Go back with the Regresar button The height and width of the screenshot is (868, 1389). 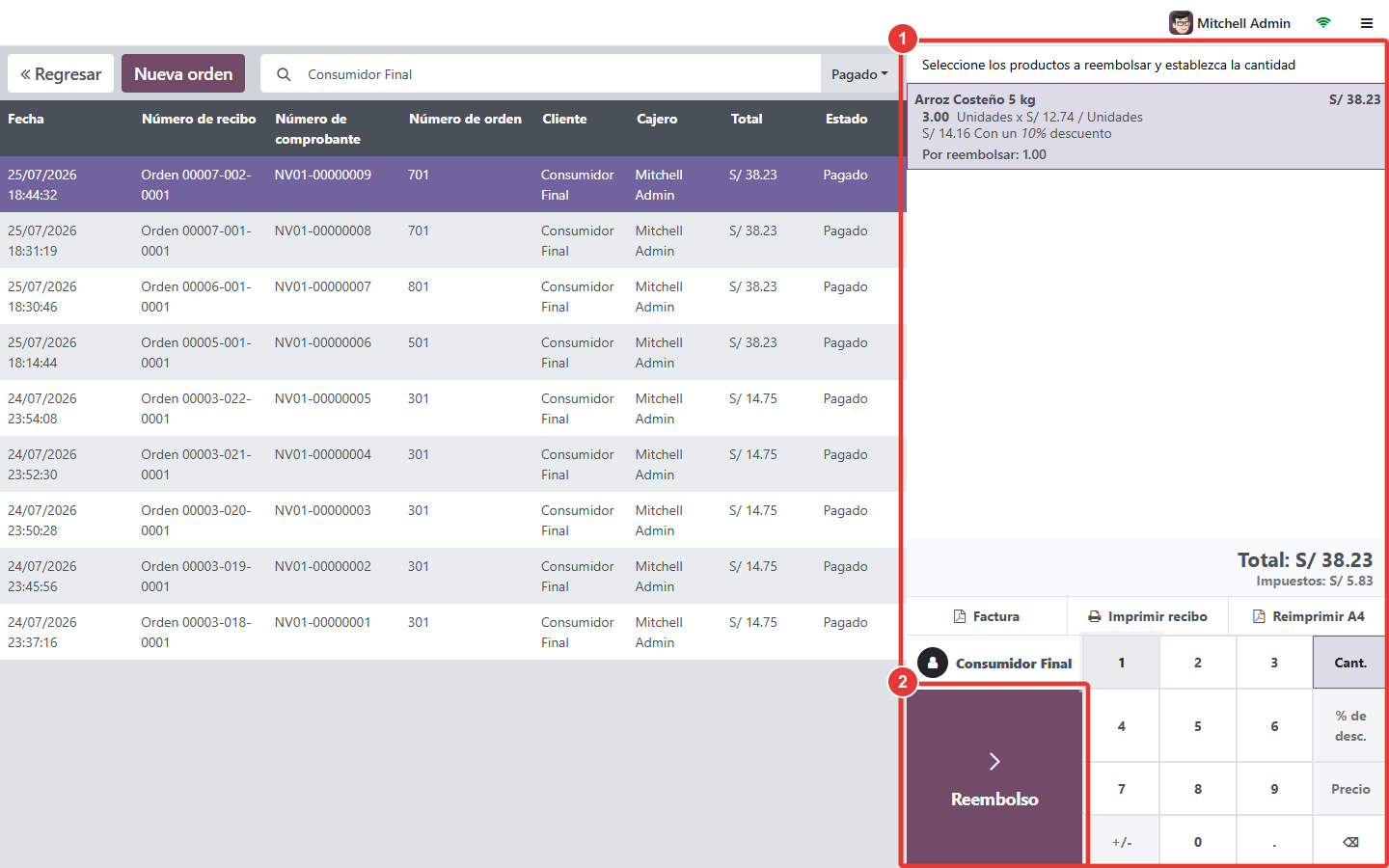[x=61, y=74]
